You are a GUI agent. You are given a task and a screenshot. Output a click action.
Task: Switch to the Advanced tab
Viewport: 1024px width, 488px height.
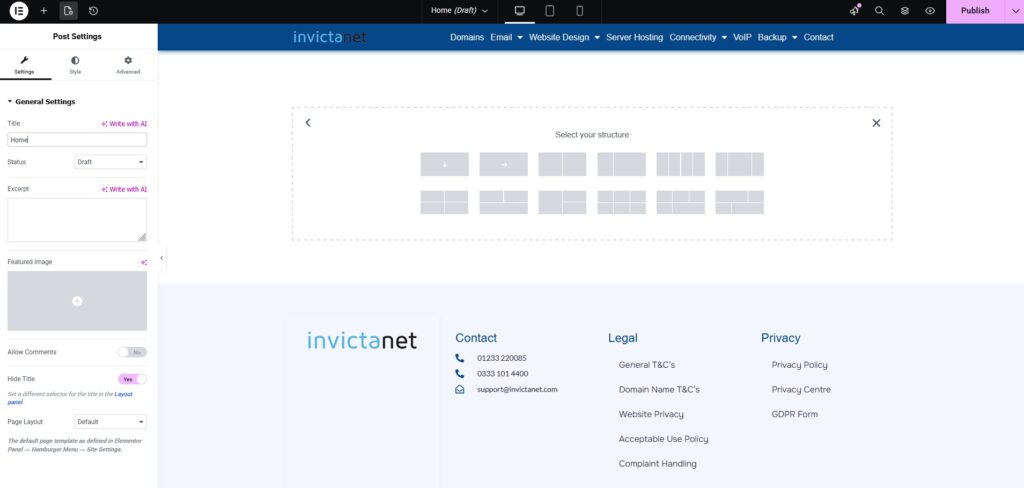pyautogui.click(x=128, y=65)
